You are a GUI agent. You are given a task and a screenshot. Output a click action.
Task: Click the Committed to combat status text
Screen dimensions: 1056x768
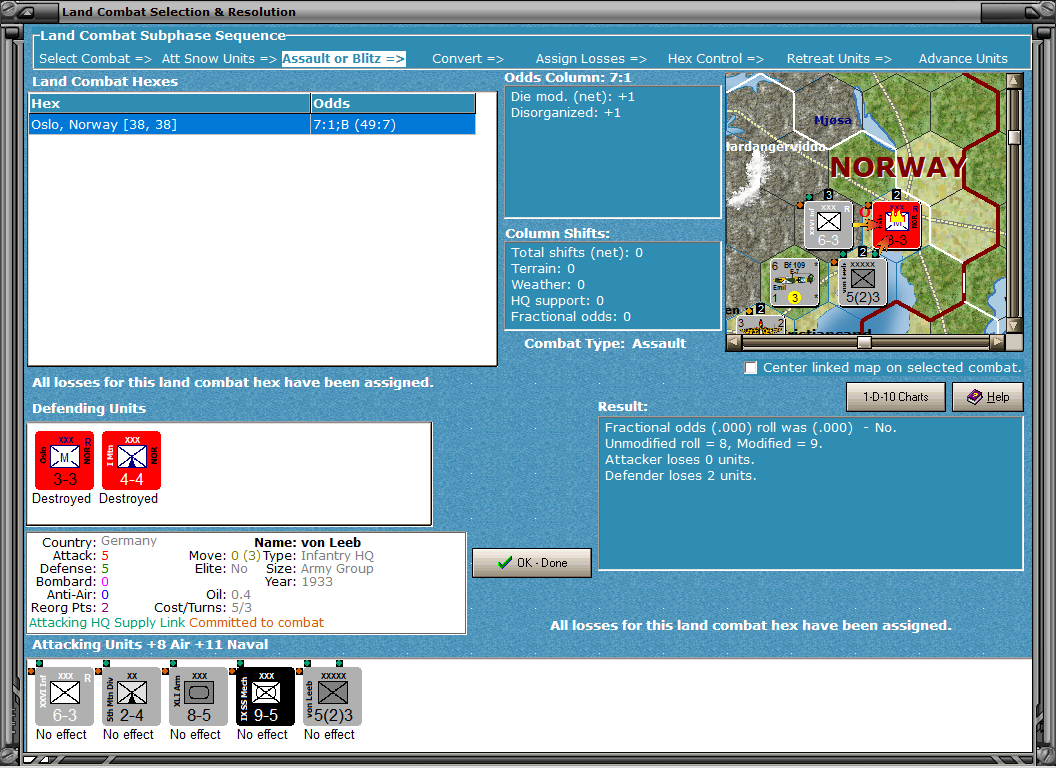(256, 622)
